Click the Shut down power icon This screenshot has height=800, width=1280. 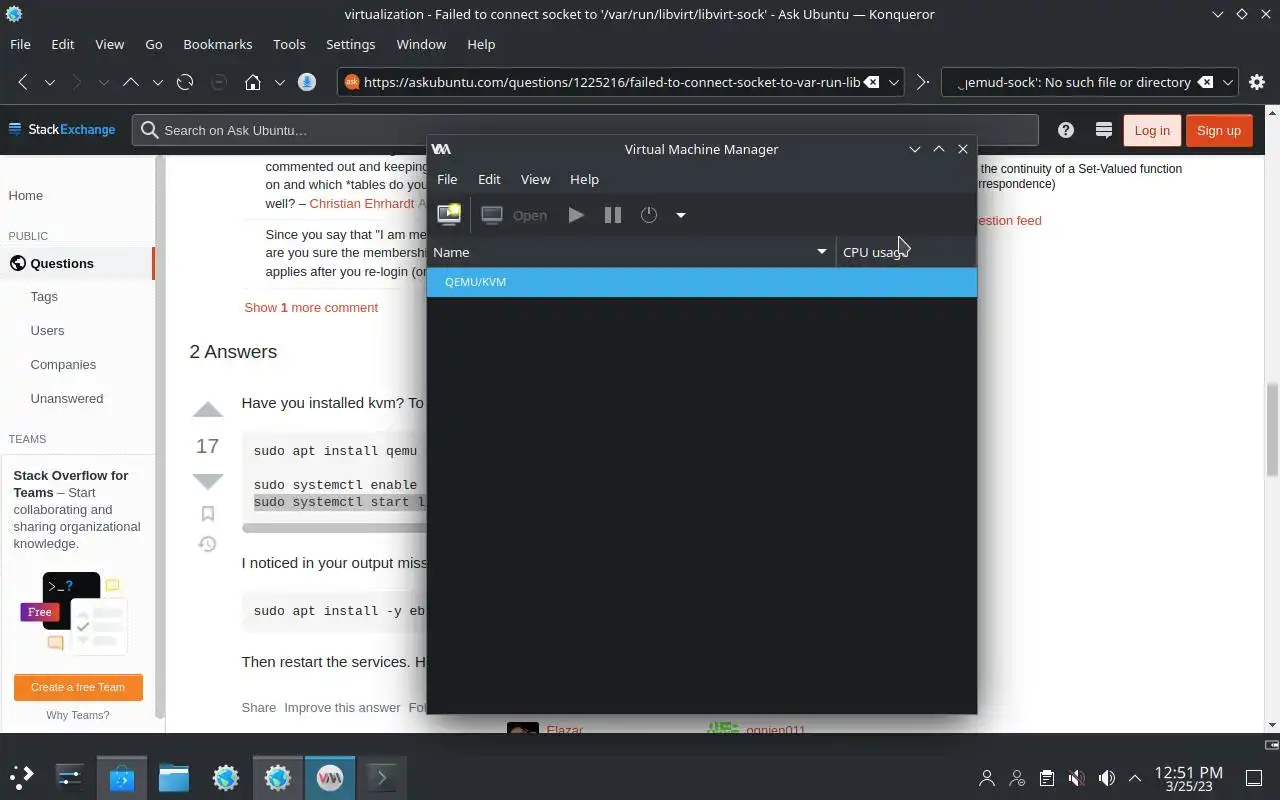click(x=649, y=214)
